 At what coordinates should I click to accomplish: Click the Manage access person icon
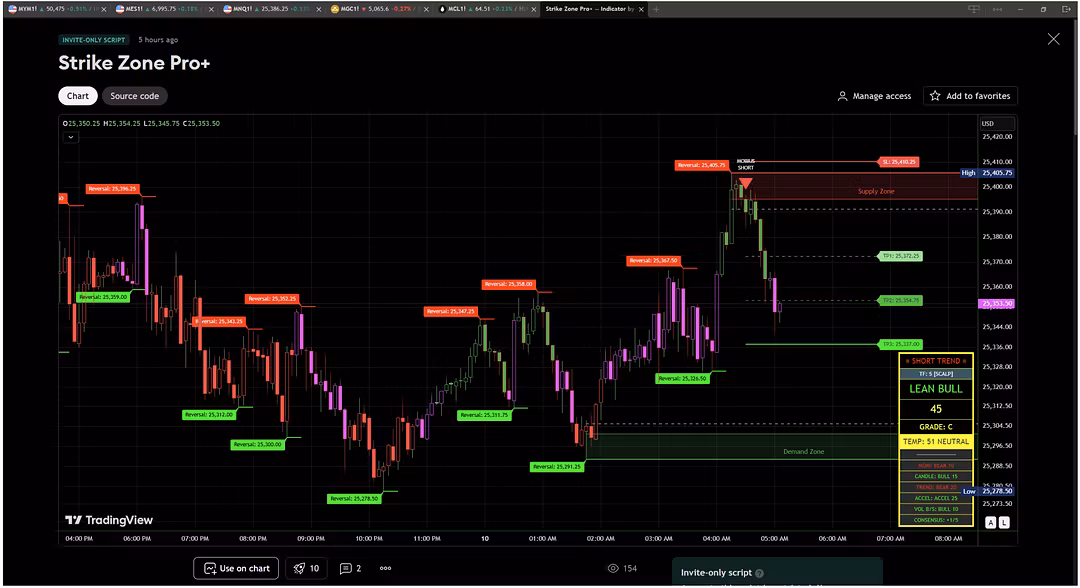pyautogui.click(x=843, y=96)
